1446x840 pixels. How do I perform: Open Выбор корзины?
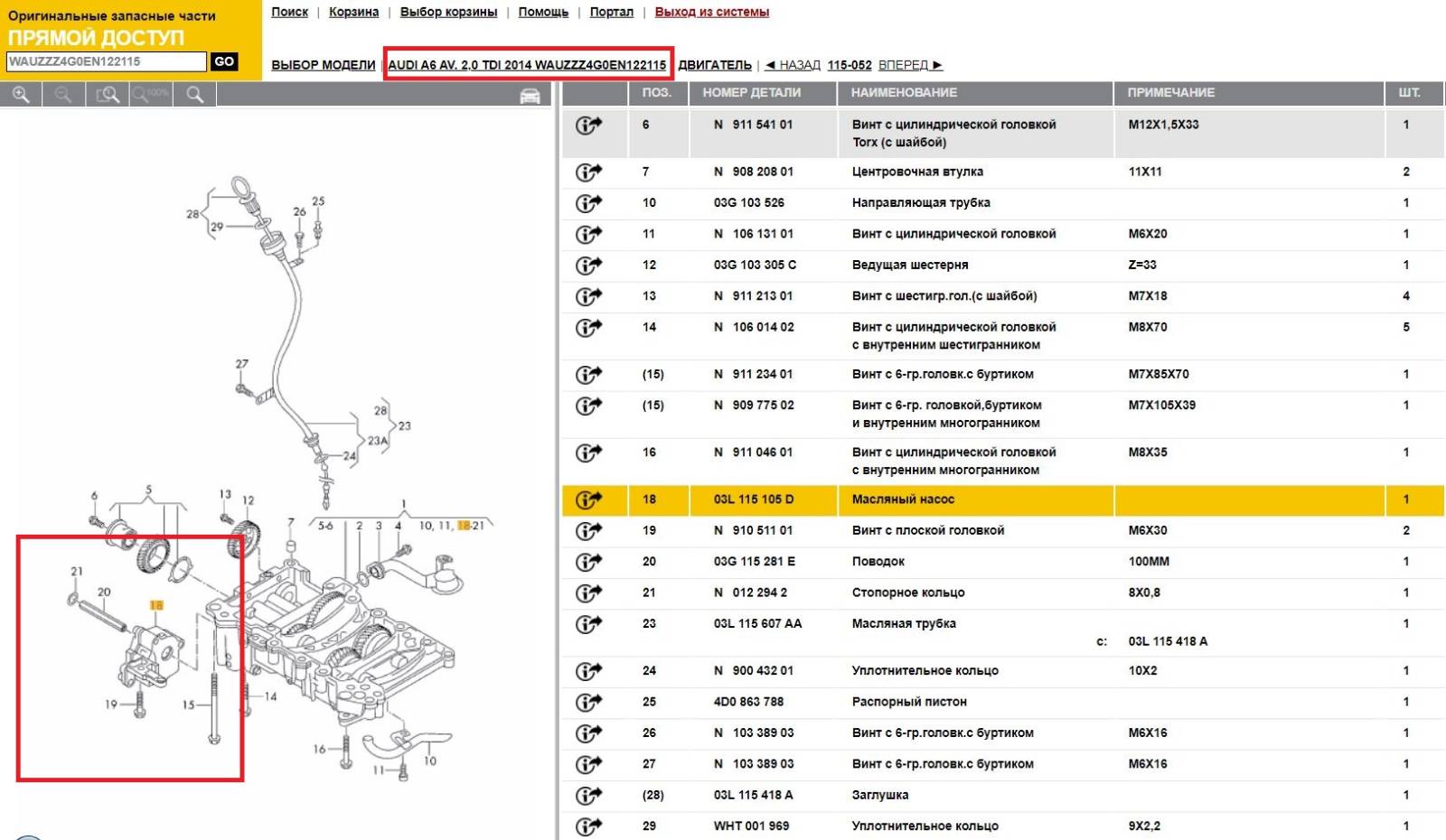[448, 12]
